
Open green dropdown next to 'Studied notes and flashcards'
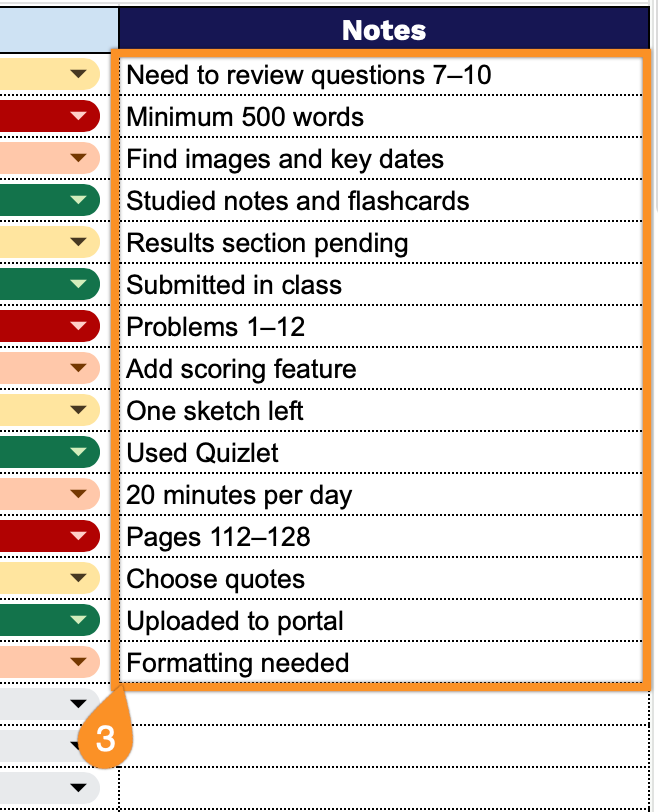[x=79, y=201]
